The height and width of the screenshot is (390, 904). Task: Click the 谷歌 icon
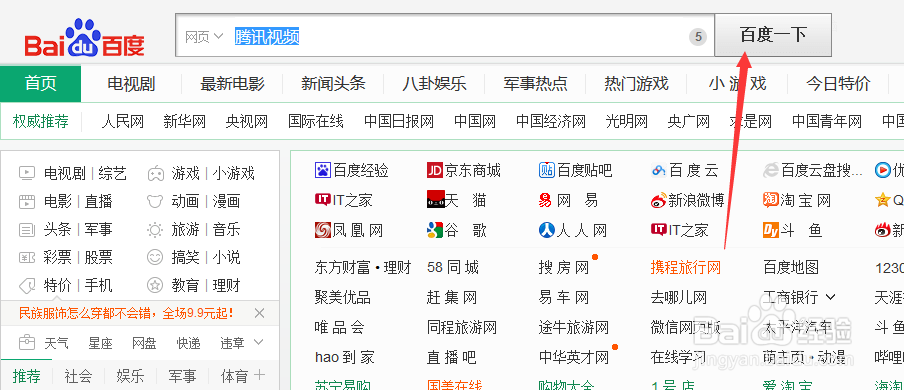pyautogui.click(x=435, y=230)
